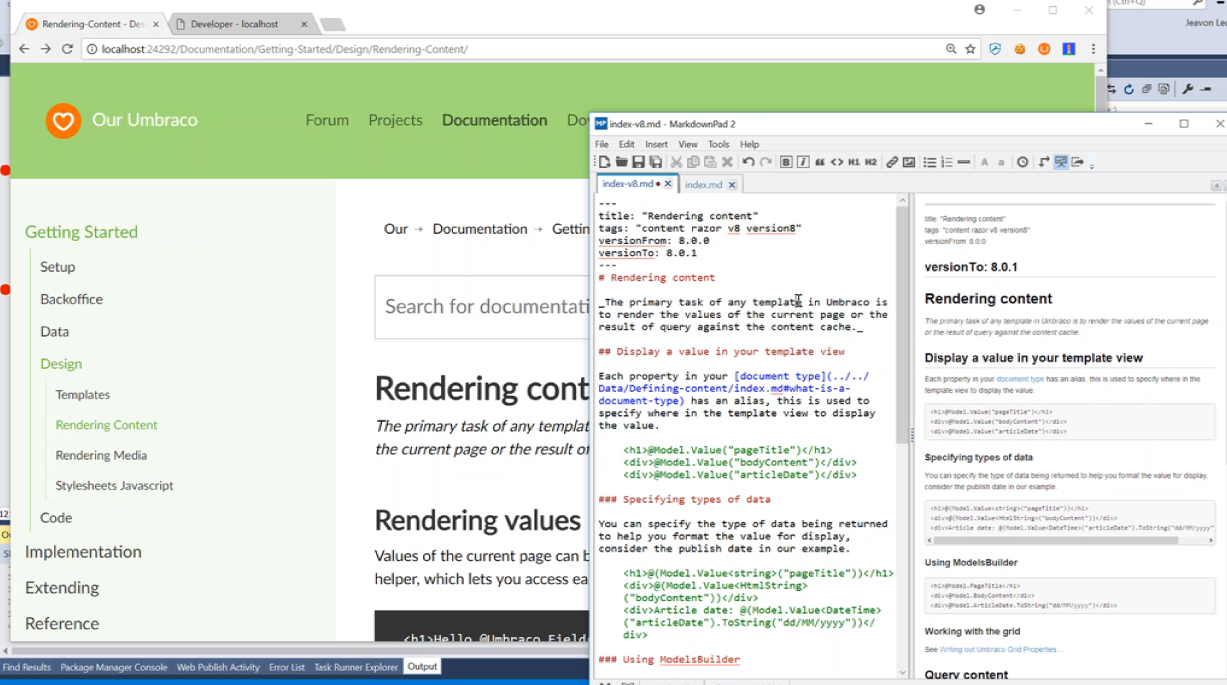
Task: Click the Our Umbraco heart logo
Action: [63, 121]
